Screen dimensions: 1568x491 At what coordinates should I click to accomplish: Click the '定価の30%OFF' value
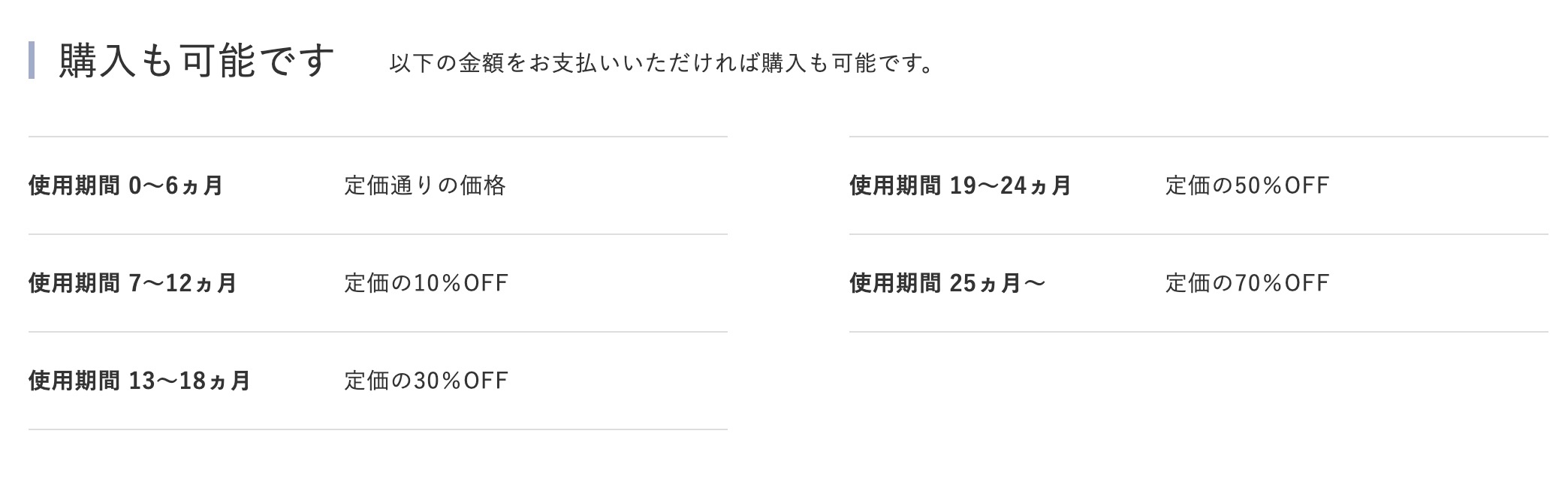pyautogui.click(x=427, y=381)
